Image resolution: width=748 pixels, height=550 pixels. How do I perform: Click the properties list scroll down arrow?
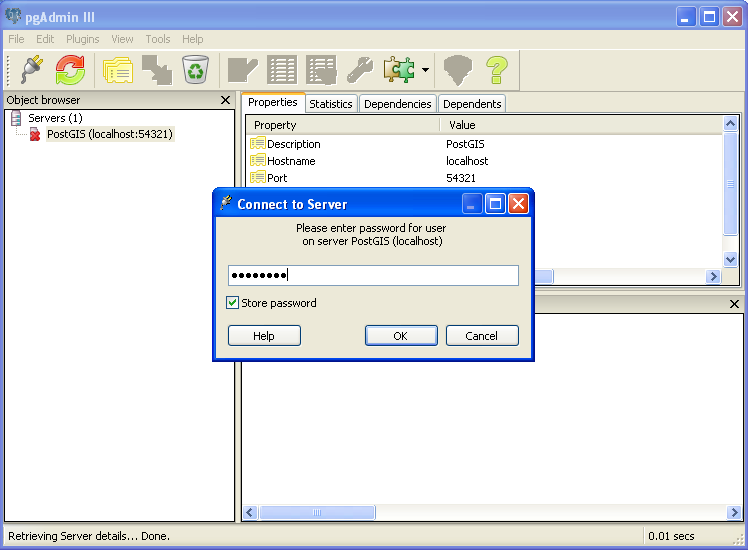[730, 260]
